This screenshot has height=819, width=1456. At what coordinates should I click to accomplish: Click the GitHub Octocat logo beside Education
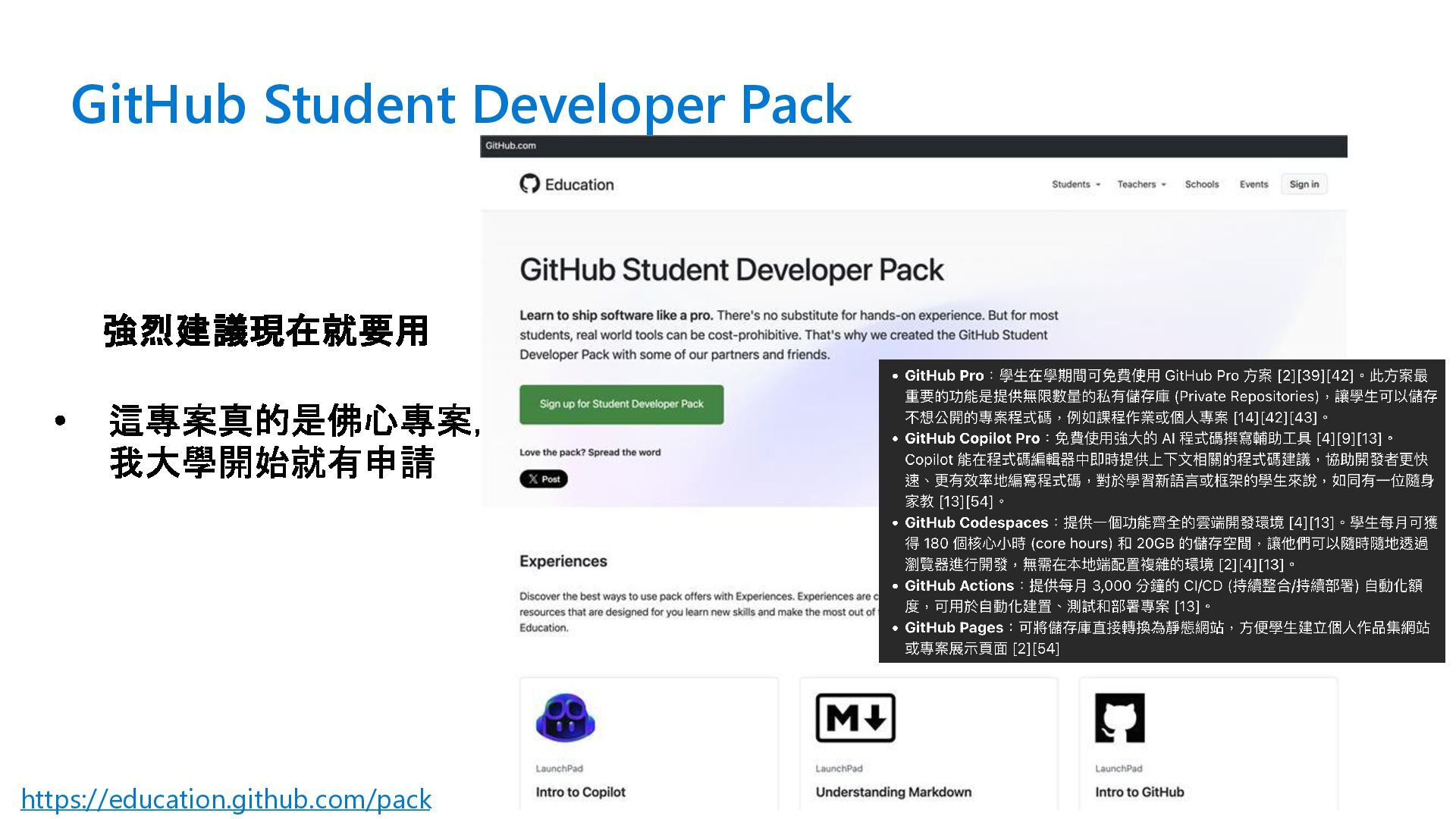click(x=529, y=184)
